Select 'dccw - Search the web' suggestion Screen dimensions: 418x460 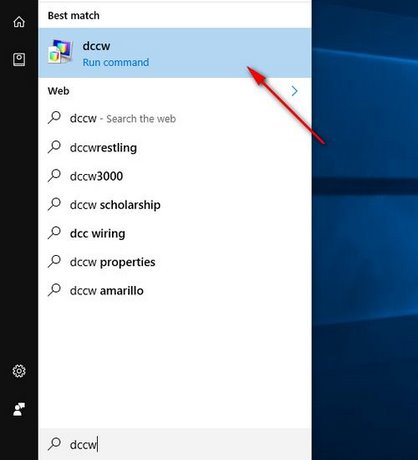coord(175,118)
